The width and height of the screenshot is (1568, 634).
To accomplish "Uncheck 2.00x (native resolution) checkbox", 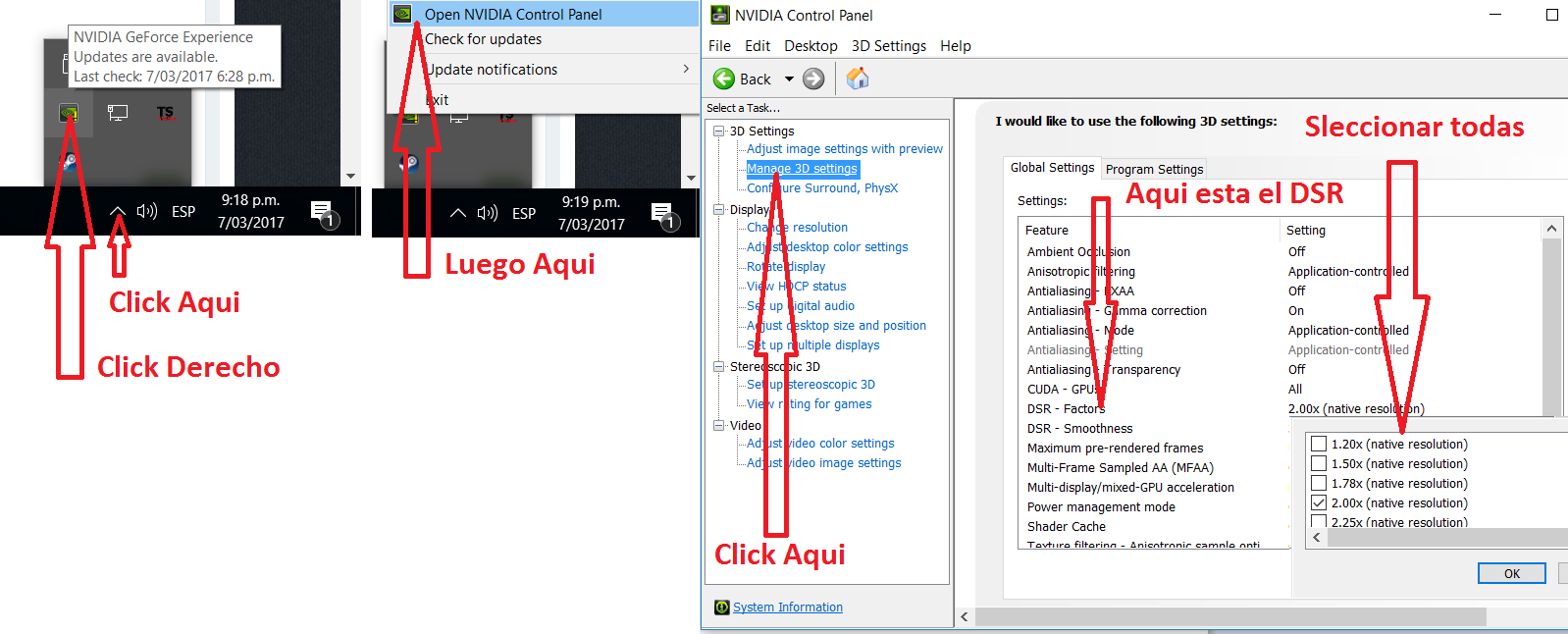I will [1319, 502].
